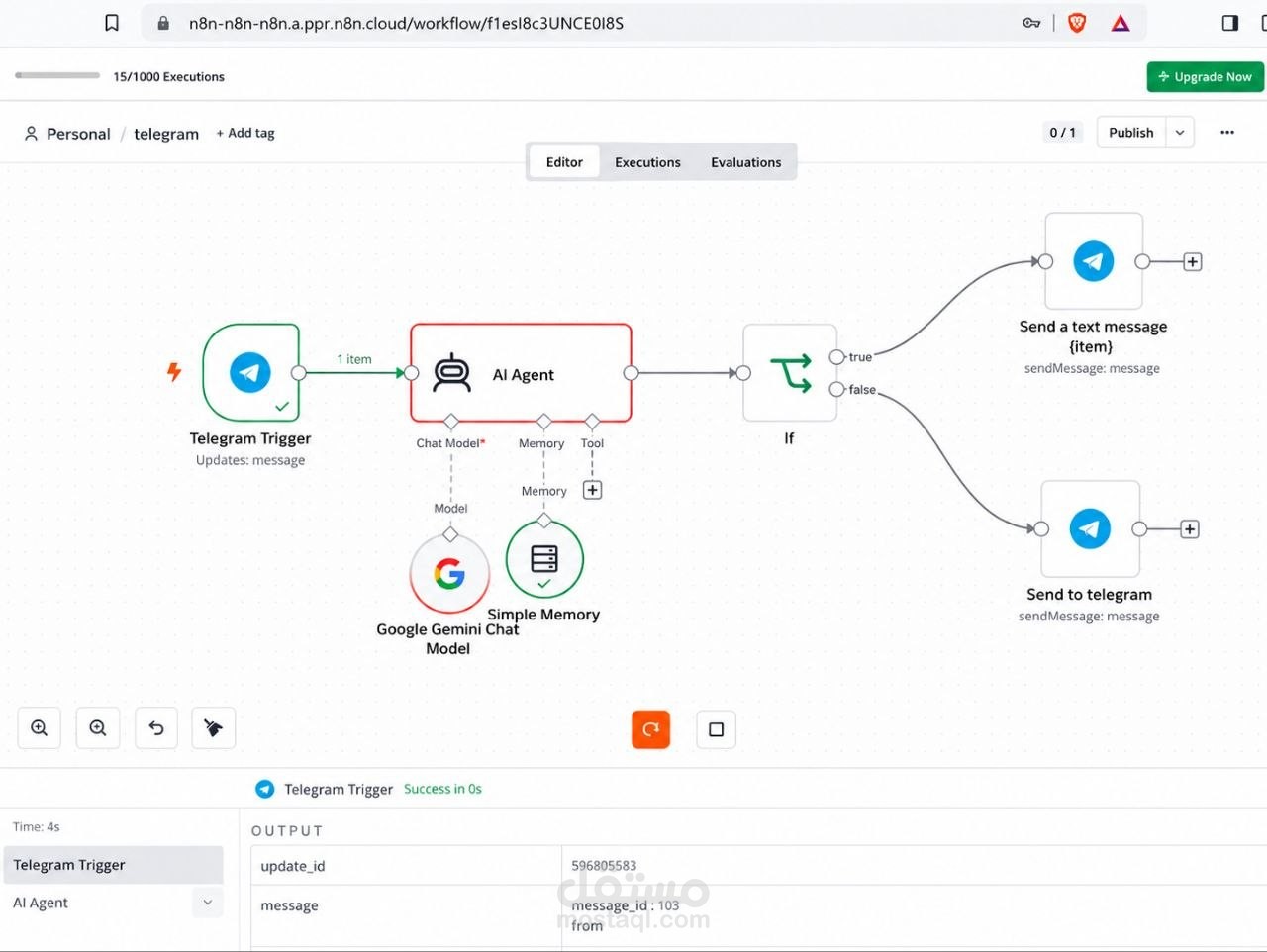Tidy up the workflow with the broom icon

(x=213, y=728)
